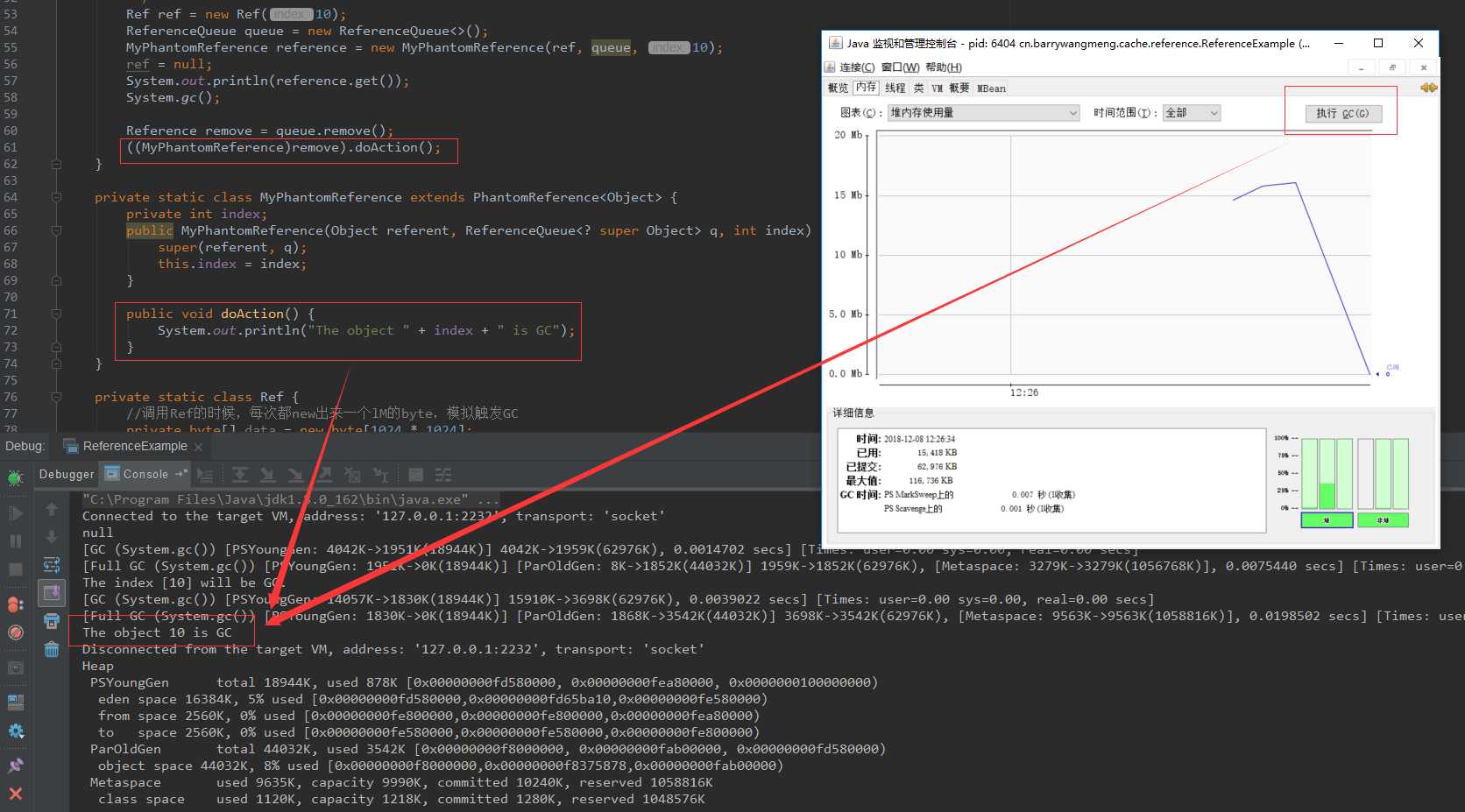Click 执行 GC button in JConsole
The image size is (1465, 812).
1342,113
